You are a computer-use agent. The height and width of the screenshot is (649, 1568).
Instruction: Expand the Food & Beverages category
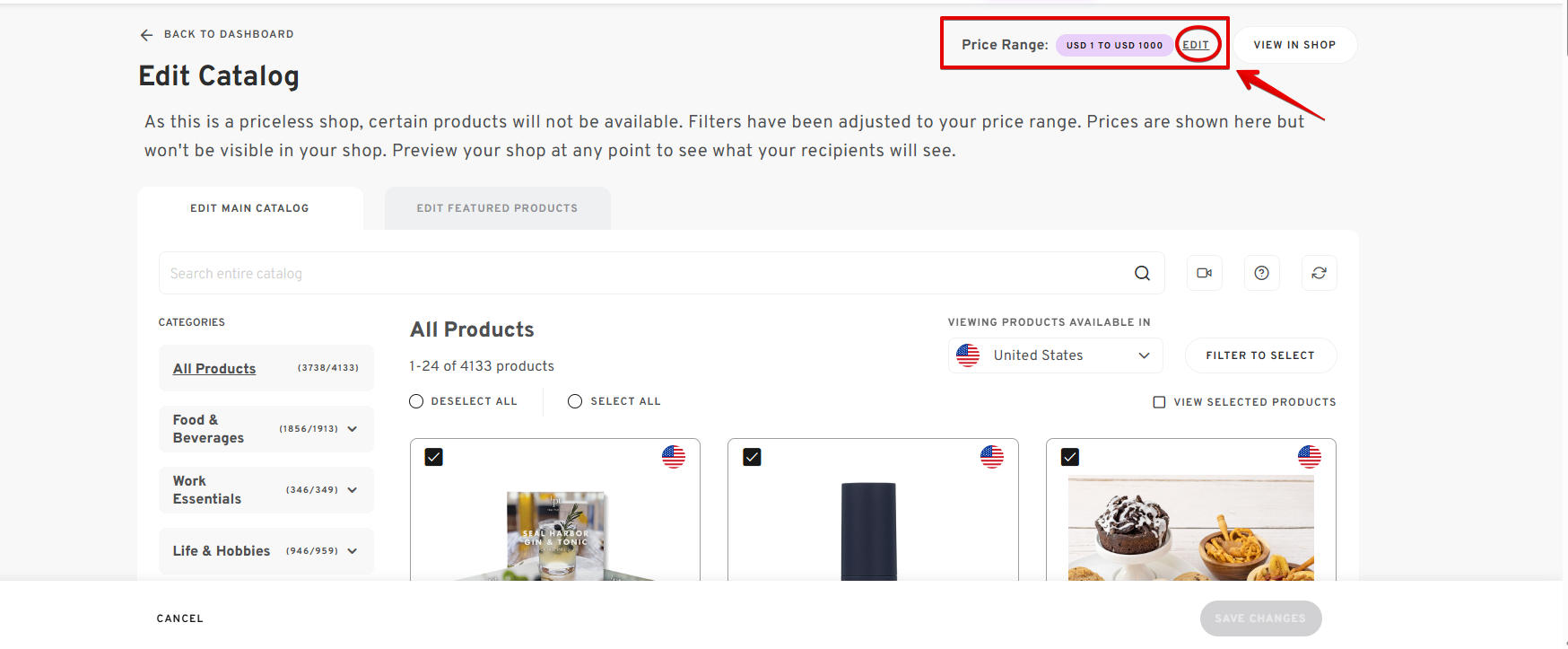point(352,429)
